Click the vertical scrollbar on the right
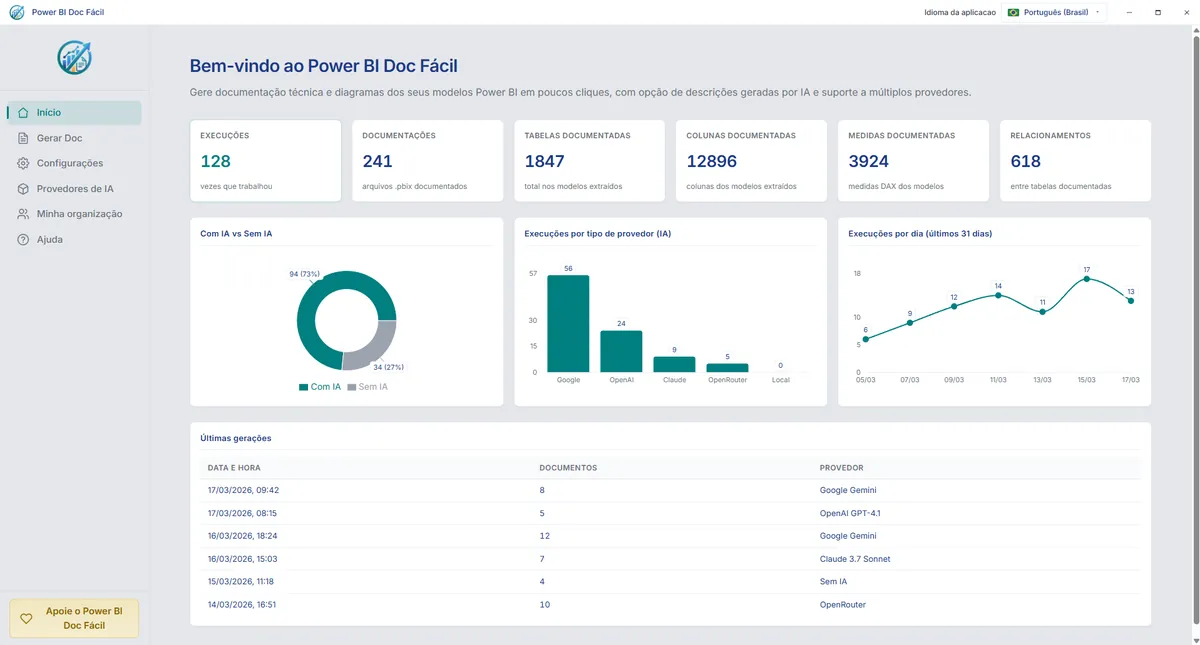Viewport: 1200px width, 645px height. click(x=1195, y=330)
